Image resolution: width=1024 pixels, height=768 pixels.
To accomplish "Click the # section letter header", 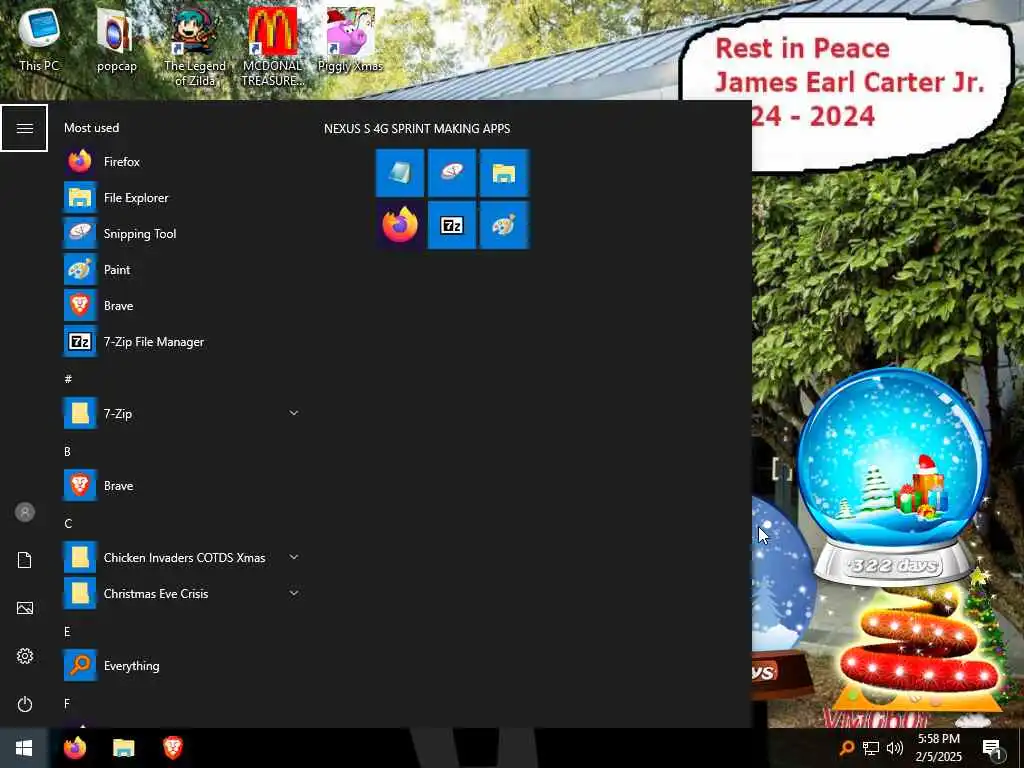I will 68,379.
